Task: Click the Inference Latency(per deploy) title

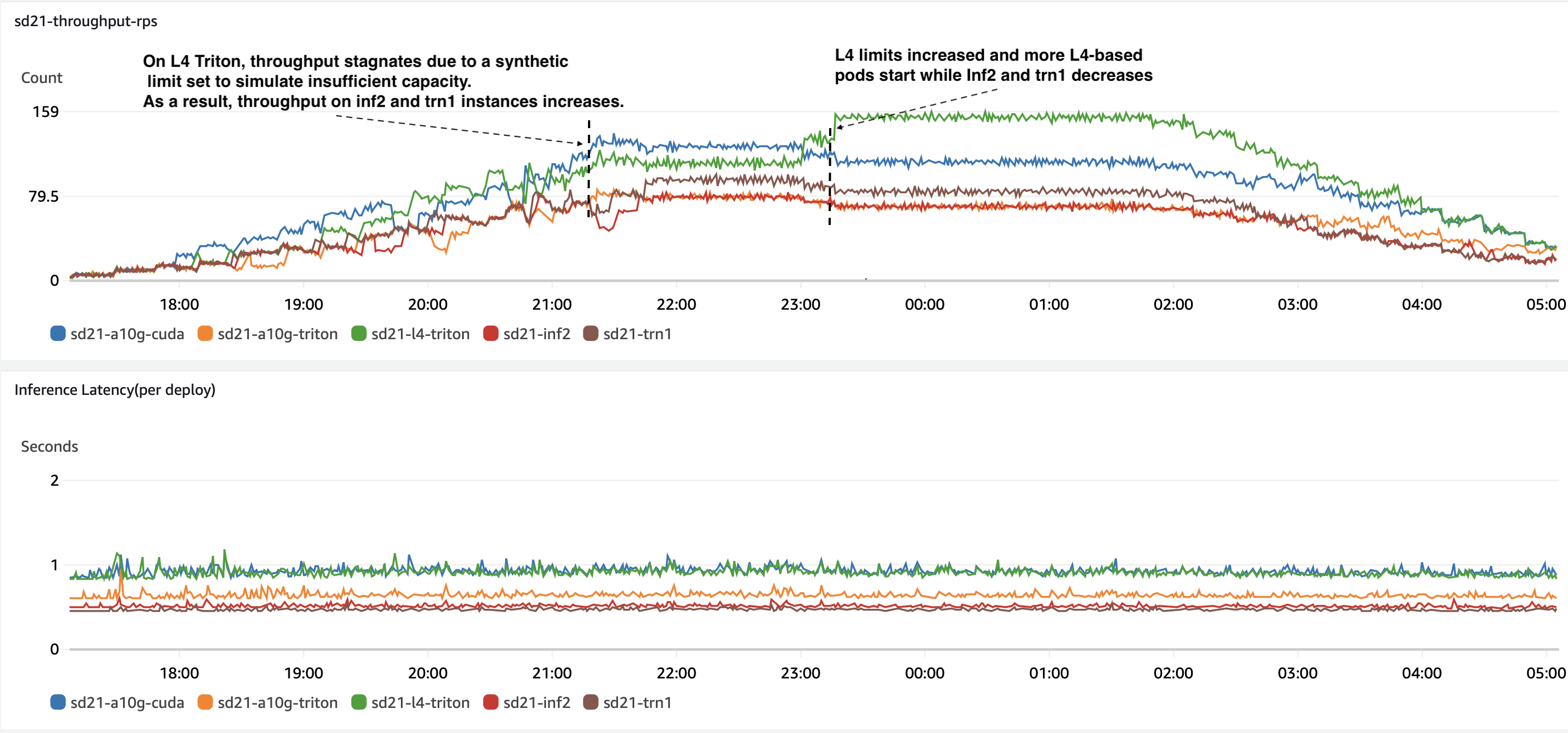Action: [115, 390]
